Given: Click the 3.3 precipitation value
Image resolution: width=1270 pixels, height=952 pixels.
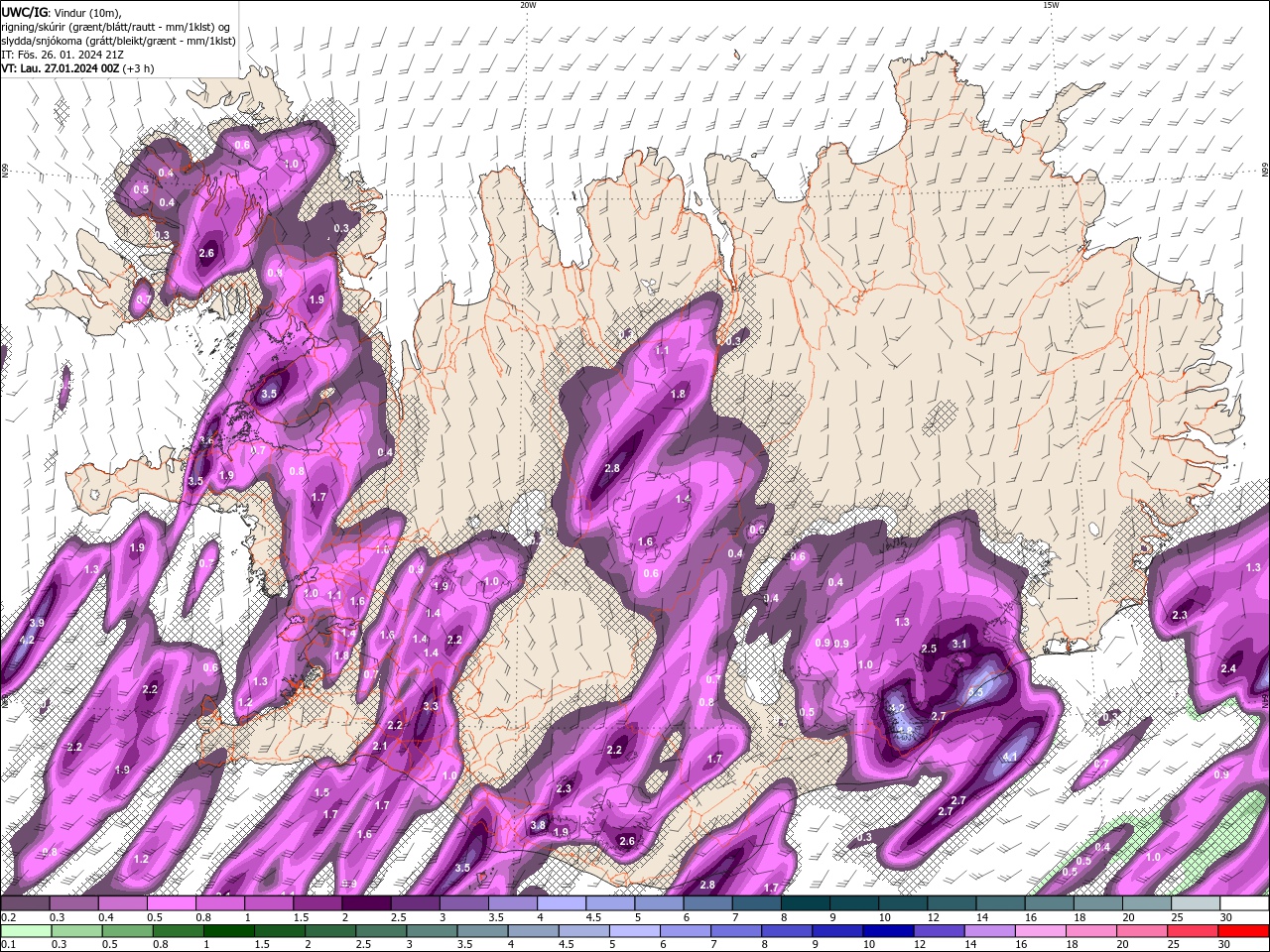Looking at the screenshot, I should coord(431,707).
